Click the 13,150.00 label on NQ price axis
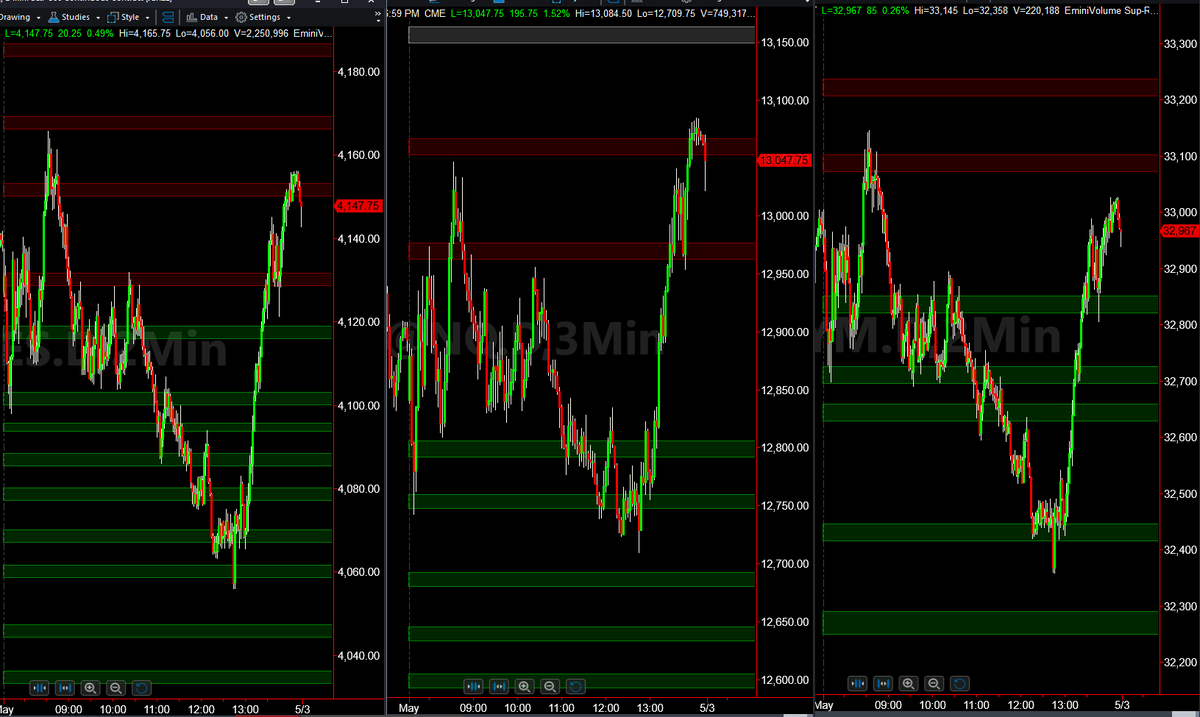Image resolution: width=1200 pixels, height=717 pixels. tap(784, 43)
